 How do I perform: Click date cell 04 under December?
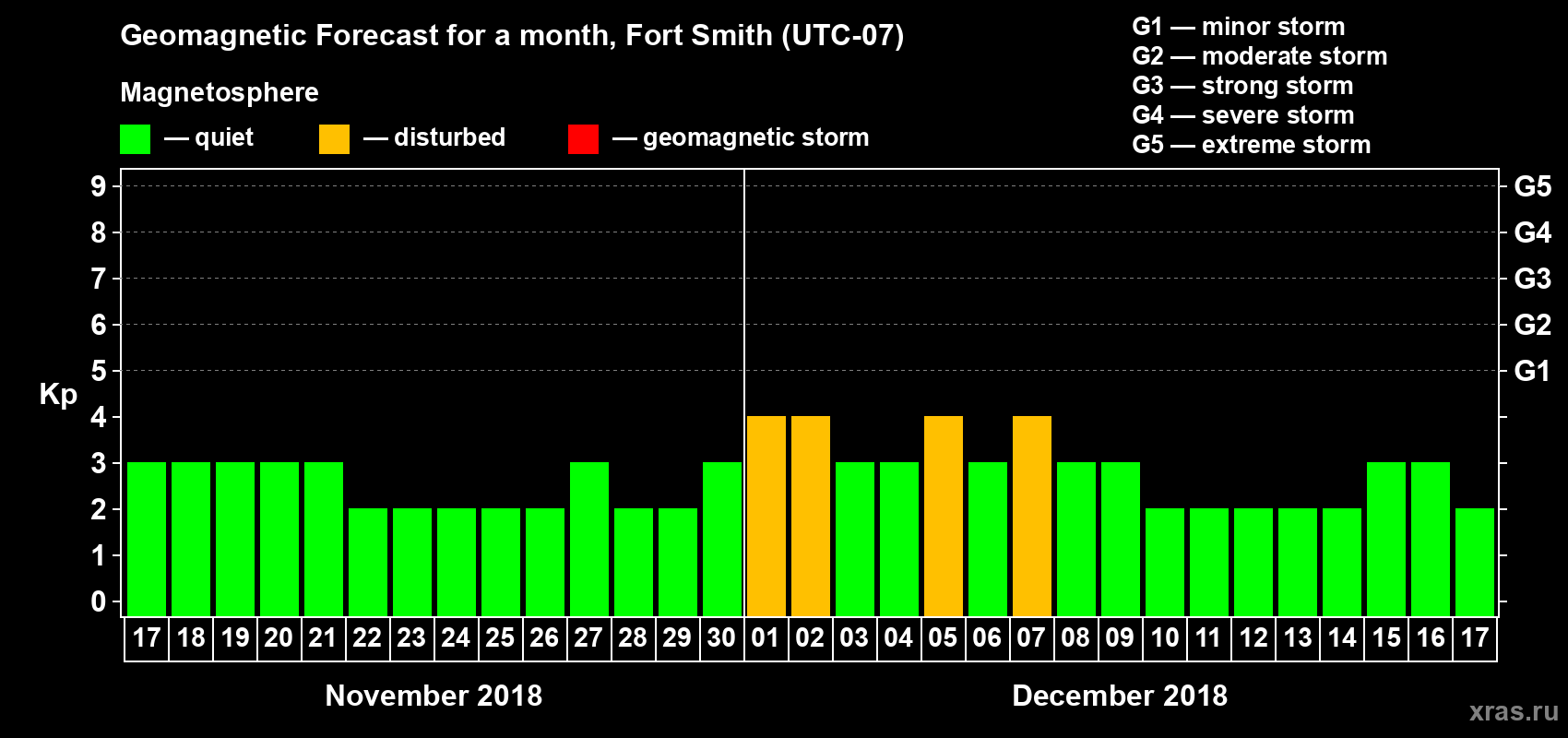[899, 638]
